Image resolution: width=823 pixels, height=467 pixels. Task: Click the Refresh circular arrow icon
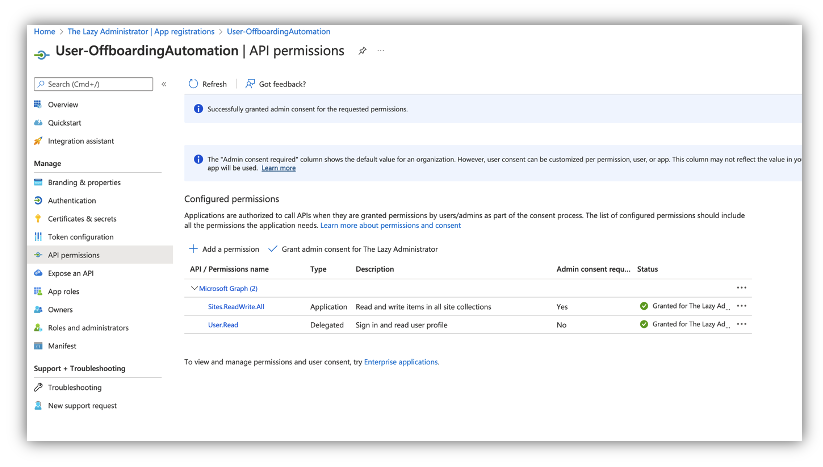193,83
